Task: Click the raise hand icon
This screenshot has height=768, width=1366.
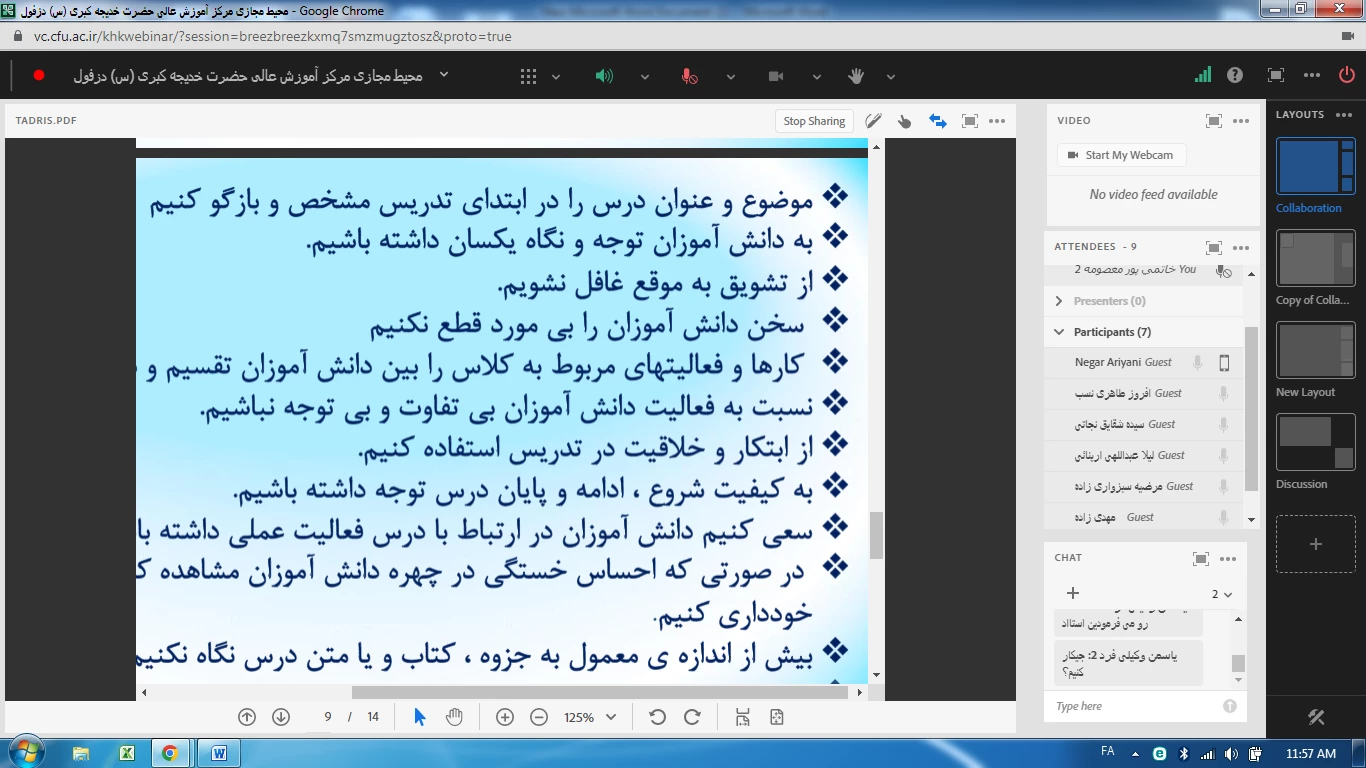Action: click(856, 76)
